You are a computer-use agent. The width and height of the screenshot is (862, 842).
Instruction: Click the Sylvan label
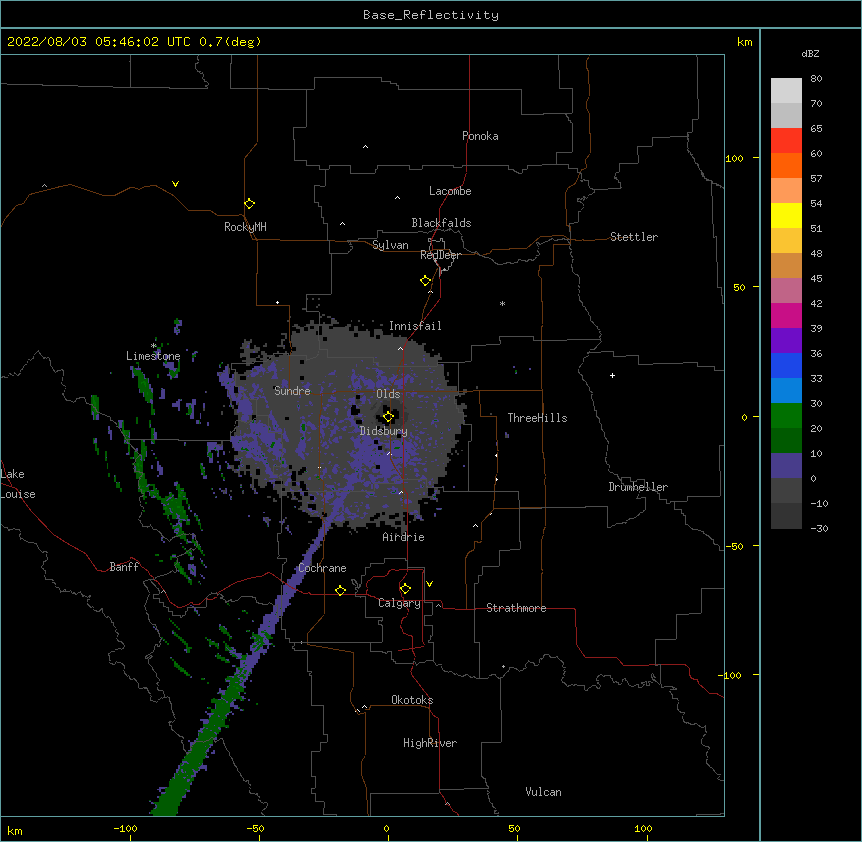390,245
